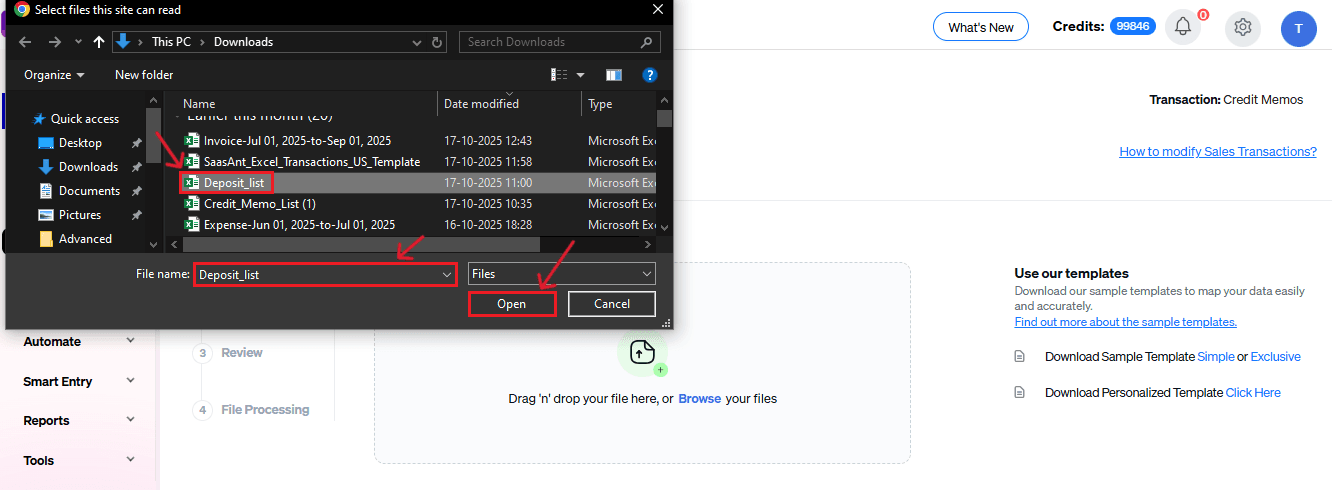The image size is (1332, 490).
Task: Sort files by the Name column
Action: tap(199, 104)
